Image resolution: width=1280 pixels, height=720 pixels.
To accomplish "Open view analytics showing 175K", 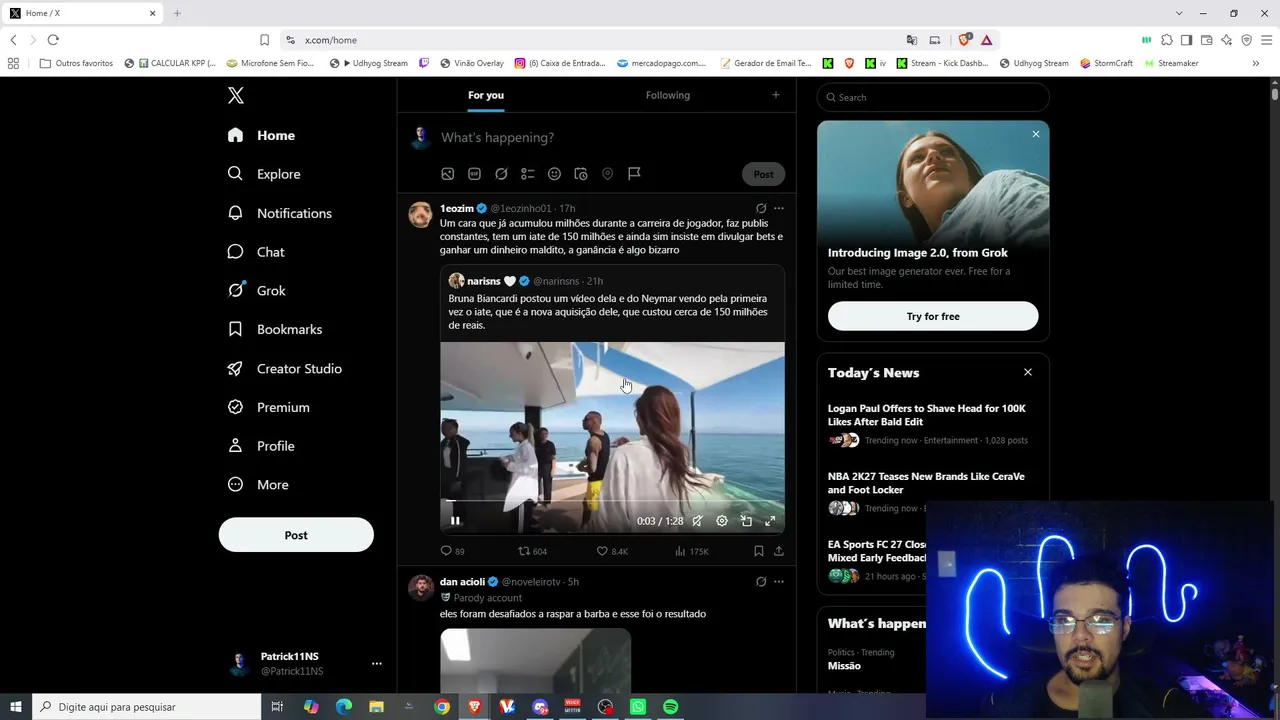I will tap(692, 551).
